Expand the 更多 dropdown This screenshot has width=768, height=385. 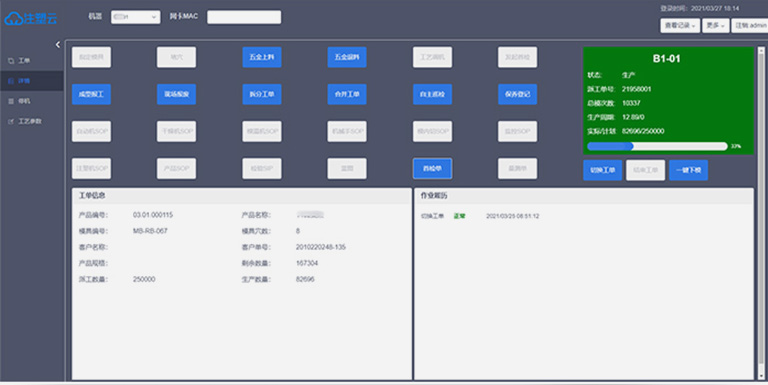(x=716, y=25)
